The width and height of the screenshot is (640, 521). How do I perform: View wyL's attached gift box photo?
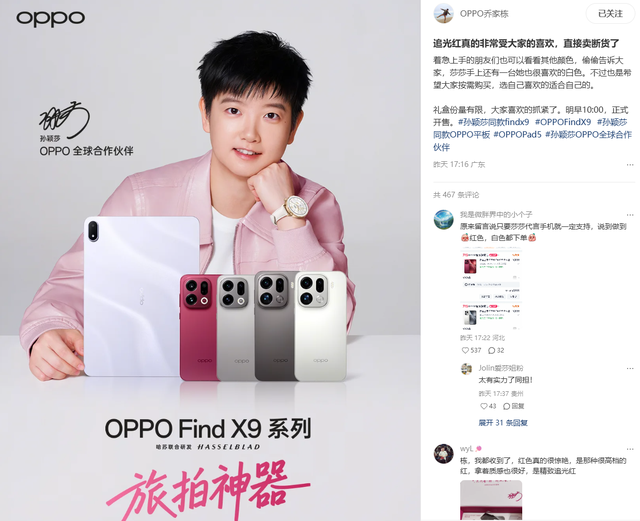[491, 500]
